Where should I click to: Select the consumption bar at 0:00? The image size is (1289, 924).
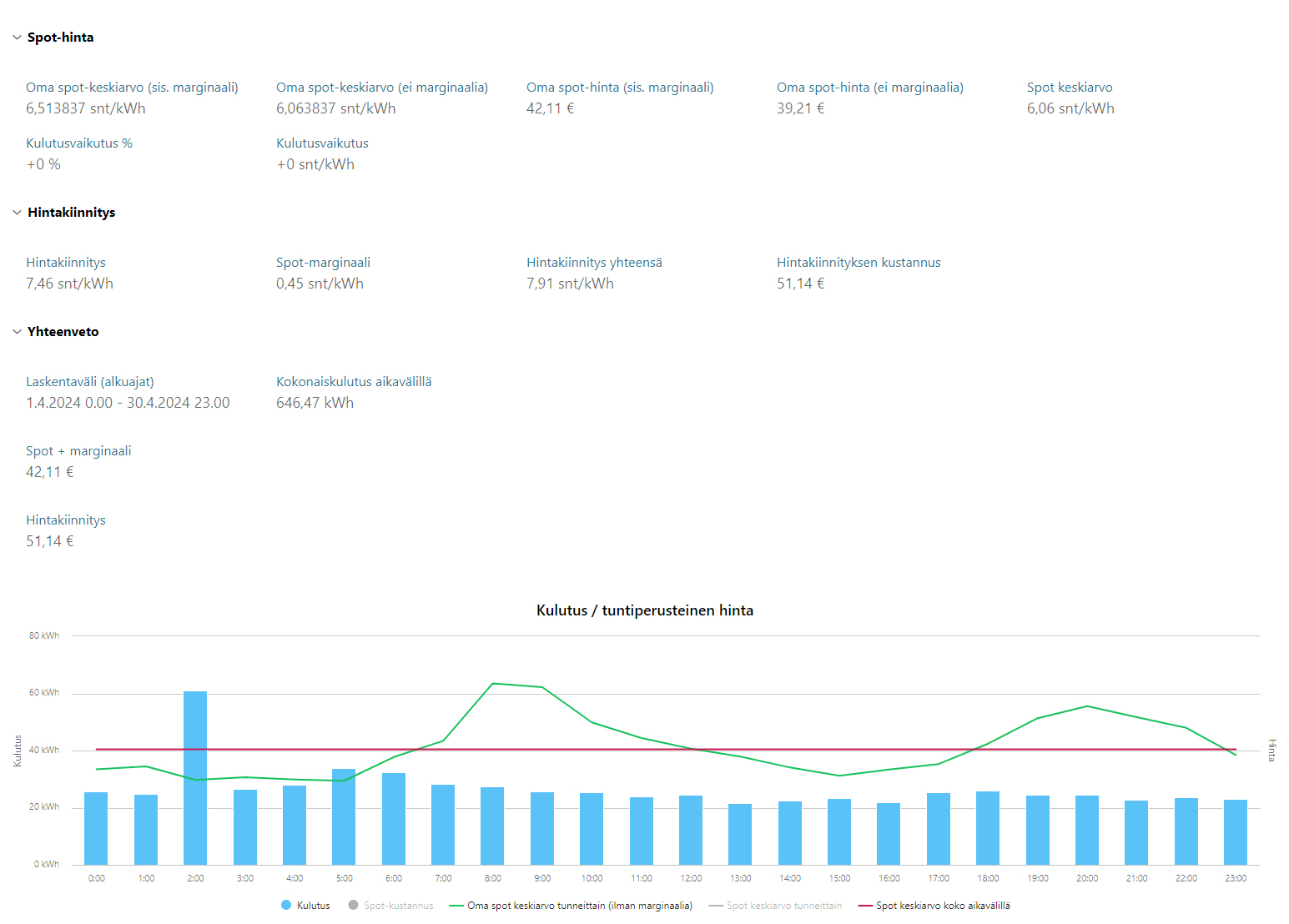pos(96,828)
